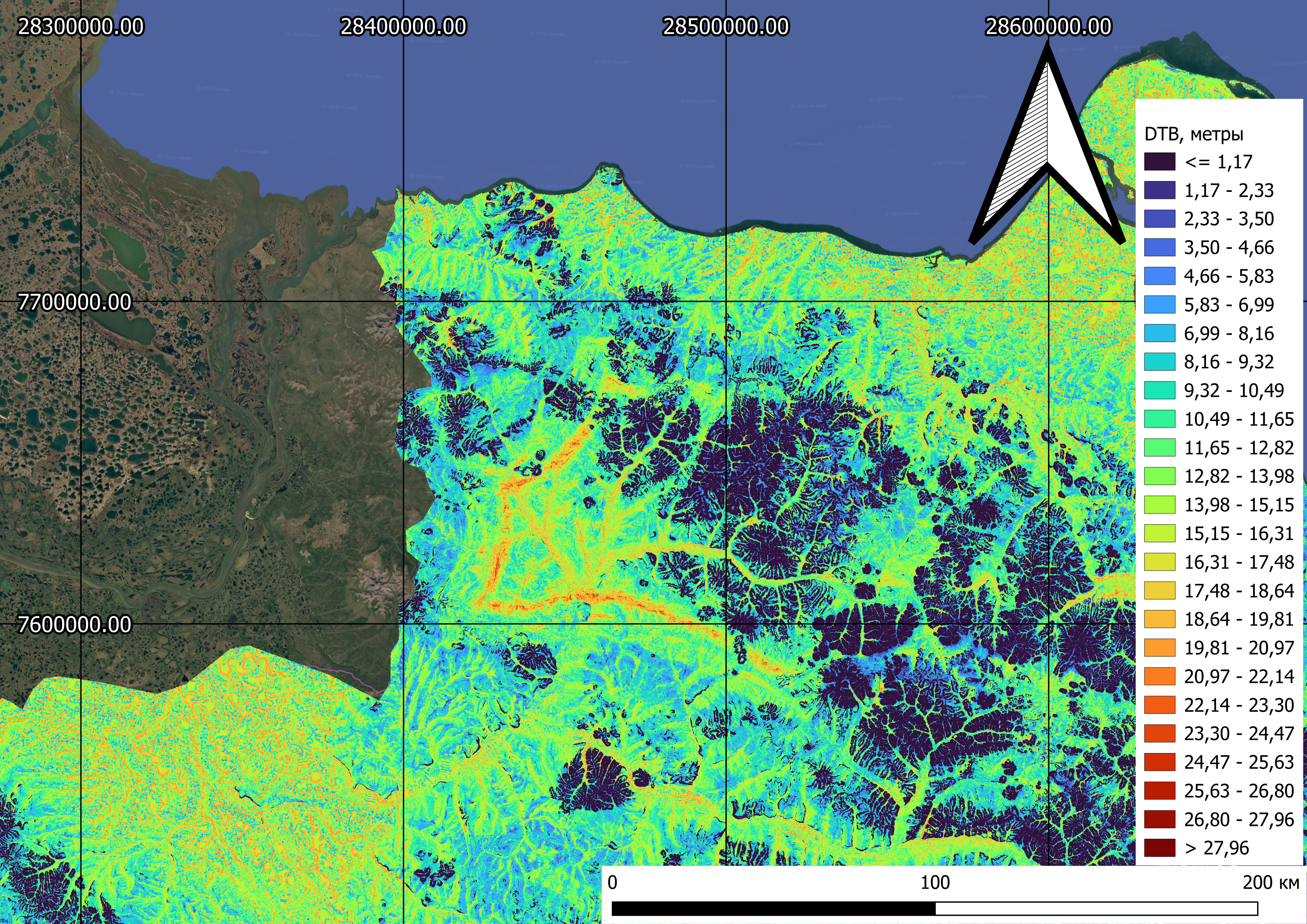1307x924 pixels.
Task: Click the 7700000.00 northing label
Action: point(75,302)
